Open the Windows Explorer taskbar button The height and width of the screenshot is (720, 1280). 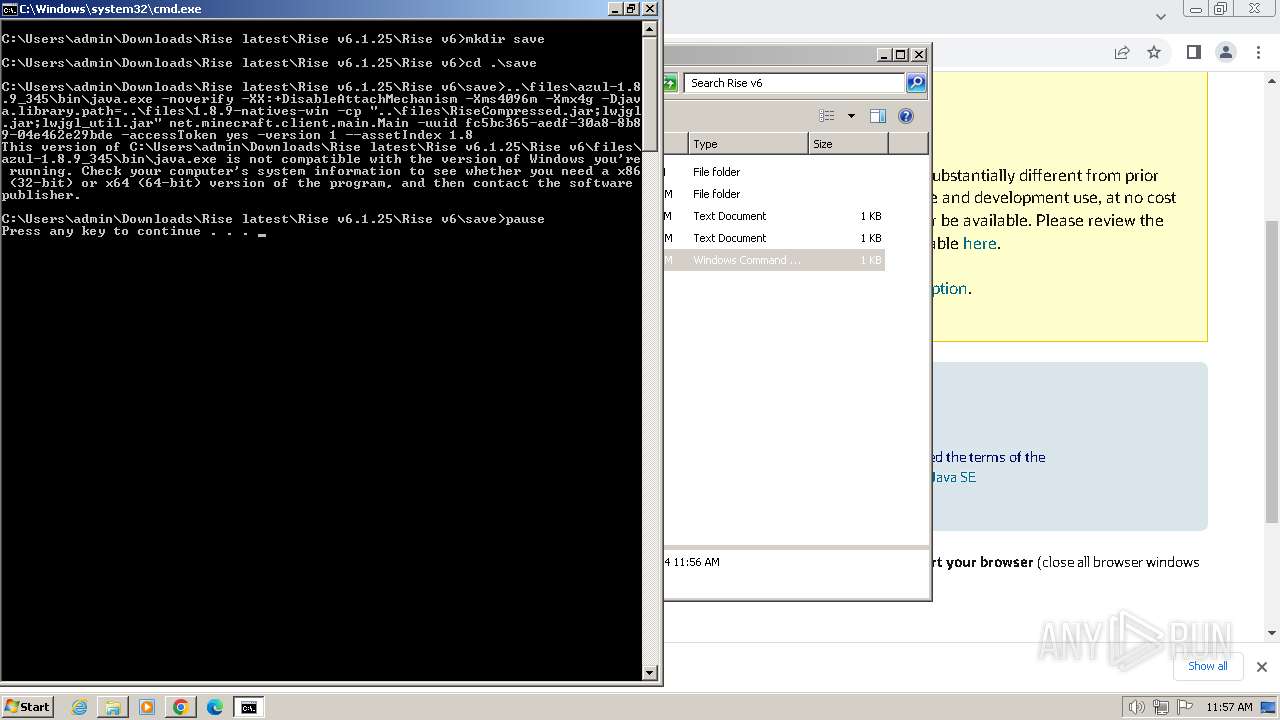tap(113, 707)
